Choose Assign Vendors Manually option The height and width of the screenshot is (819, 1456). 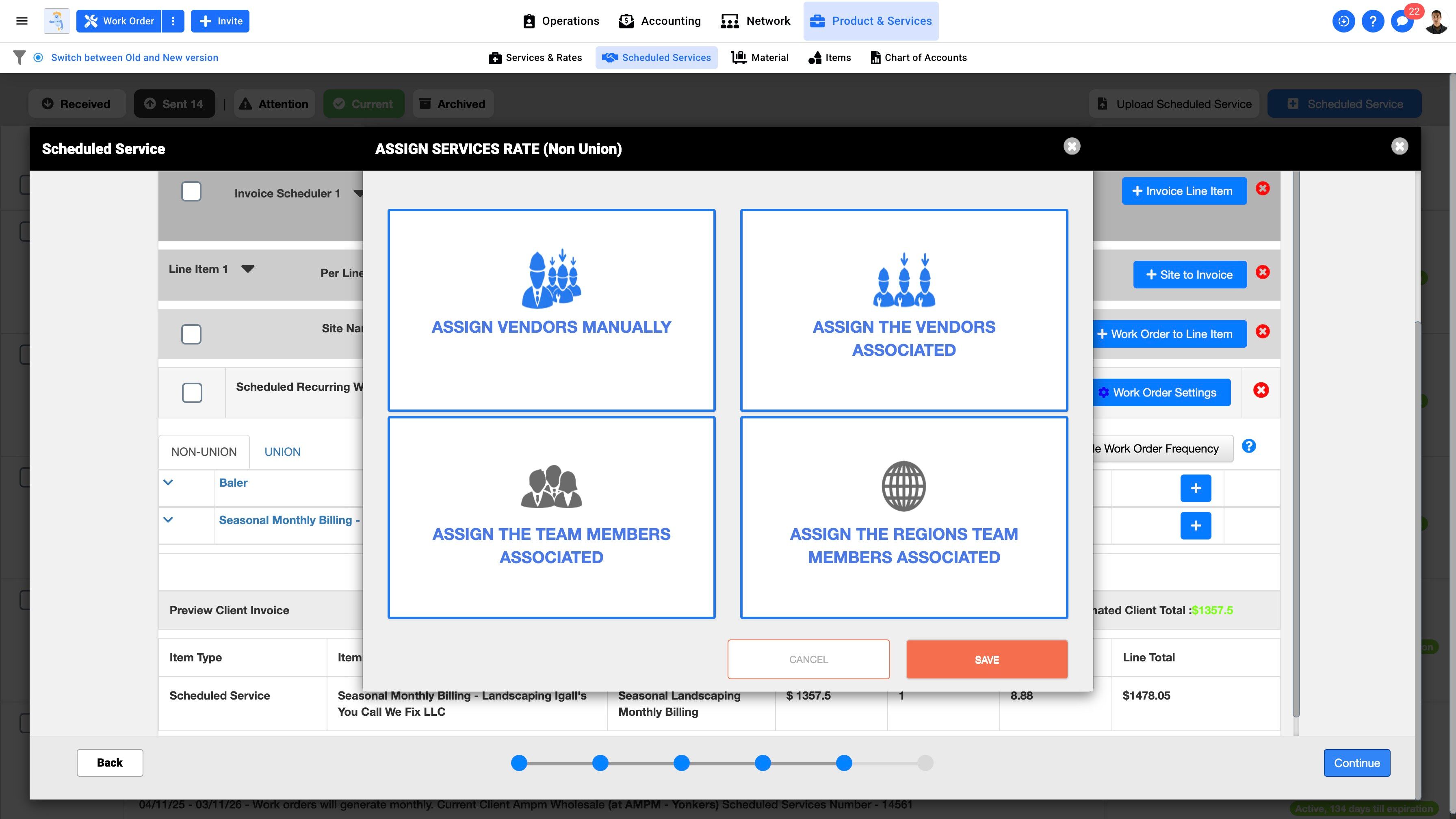(x=551, y=310)
